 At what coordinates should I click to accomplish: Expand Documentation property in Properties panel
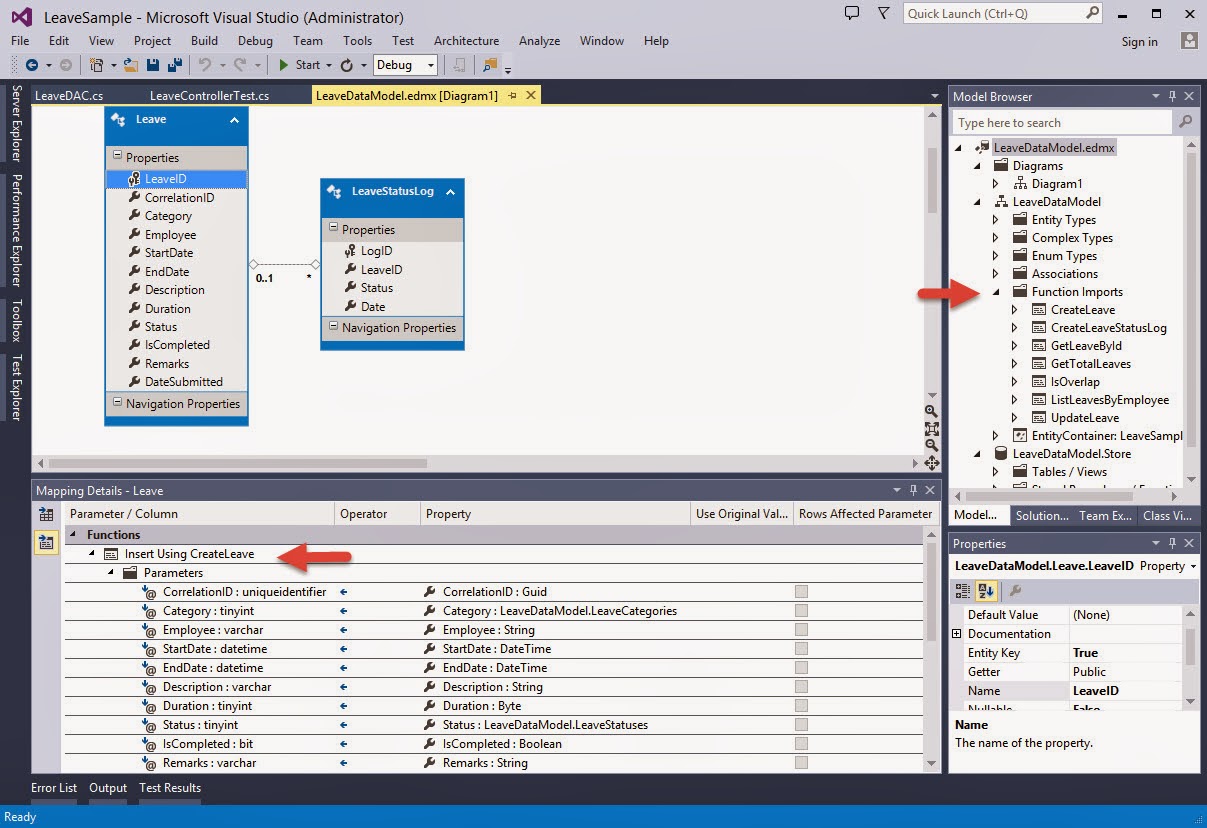956,634
